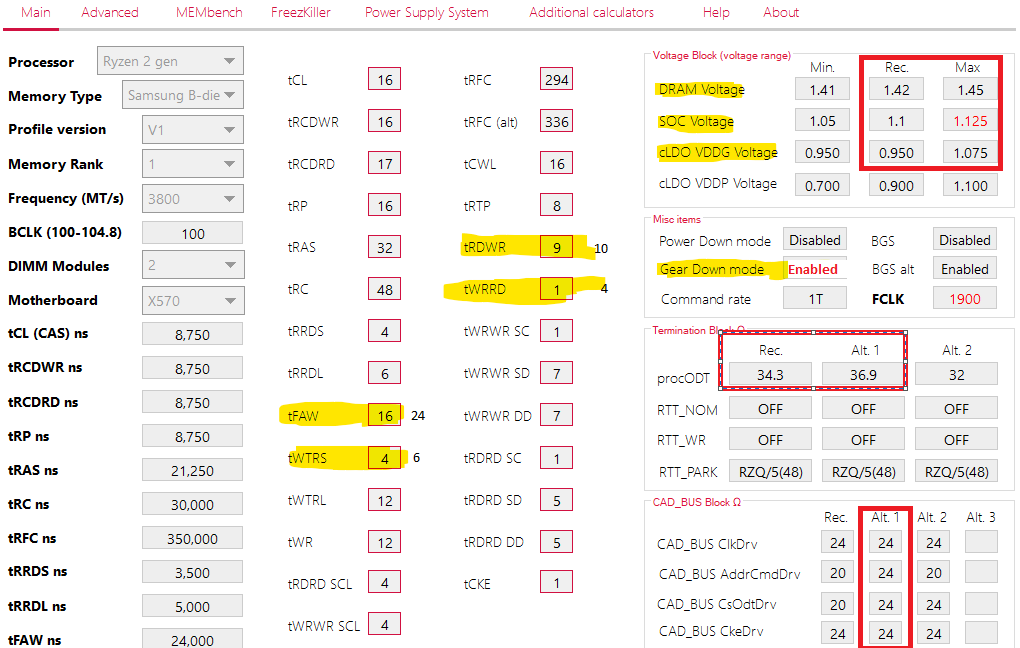The image size is (1020, 648).
Task: Open the MEMbench tab
Action: (209, 12)
